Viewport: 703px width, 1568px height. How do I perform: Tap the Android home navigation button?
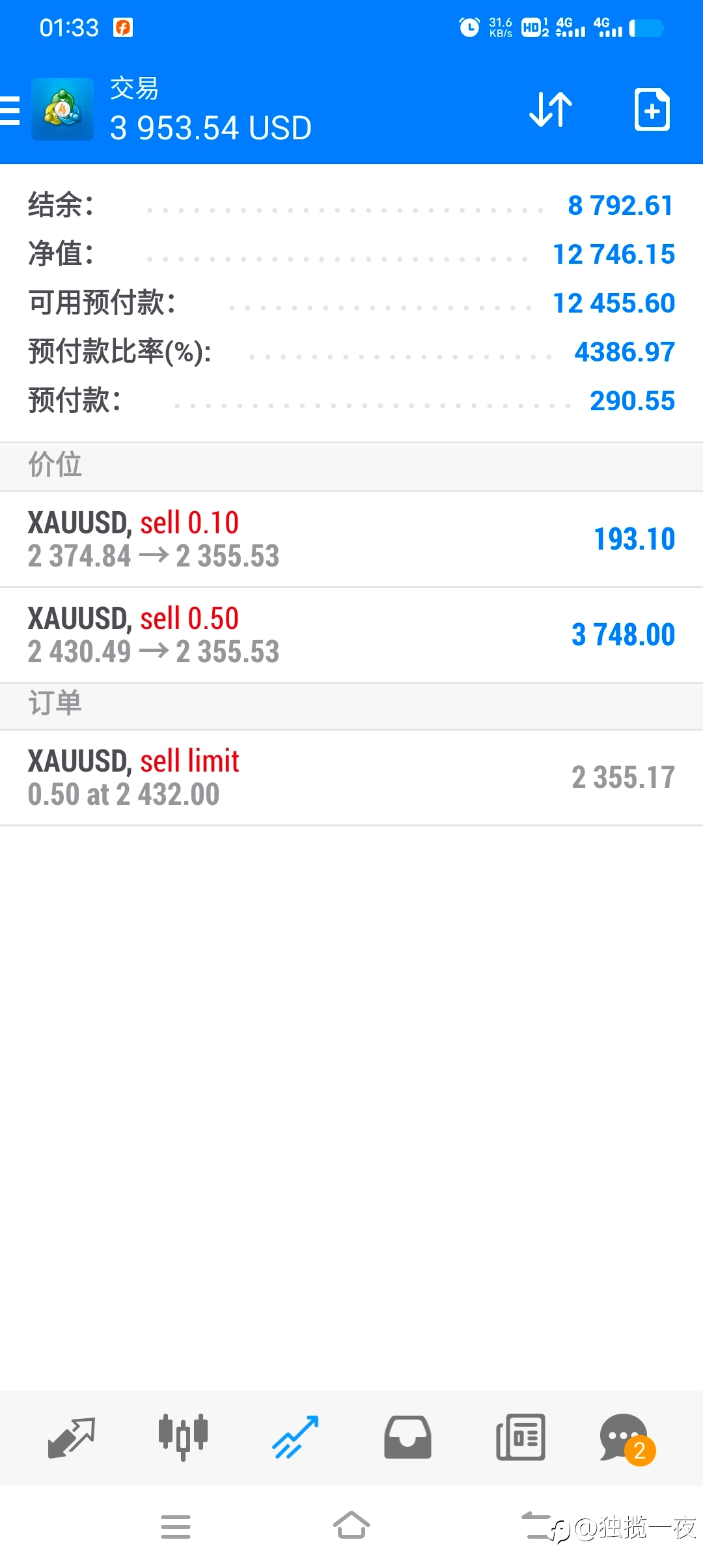[351, 1526]
